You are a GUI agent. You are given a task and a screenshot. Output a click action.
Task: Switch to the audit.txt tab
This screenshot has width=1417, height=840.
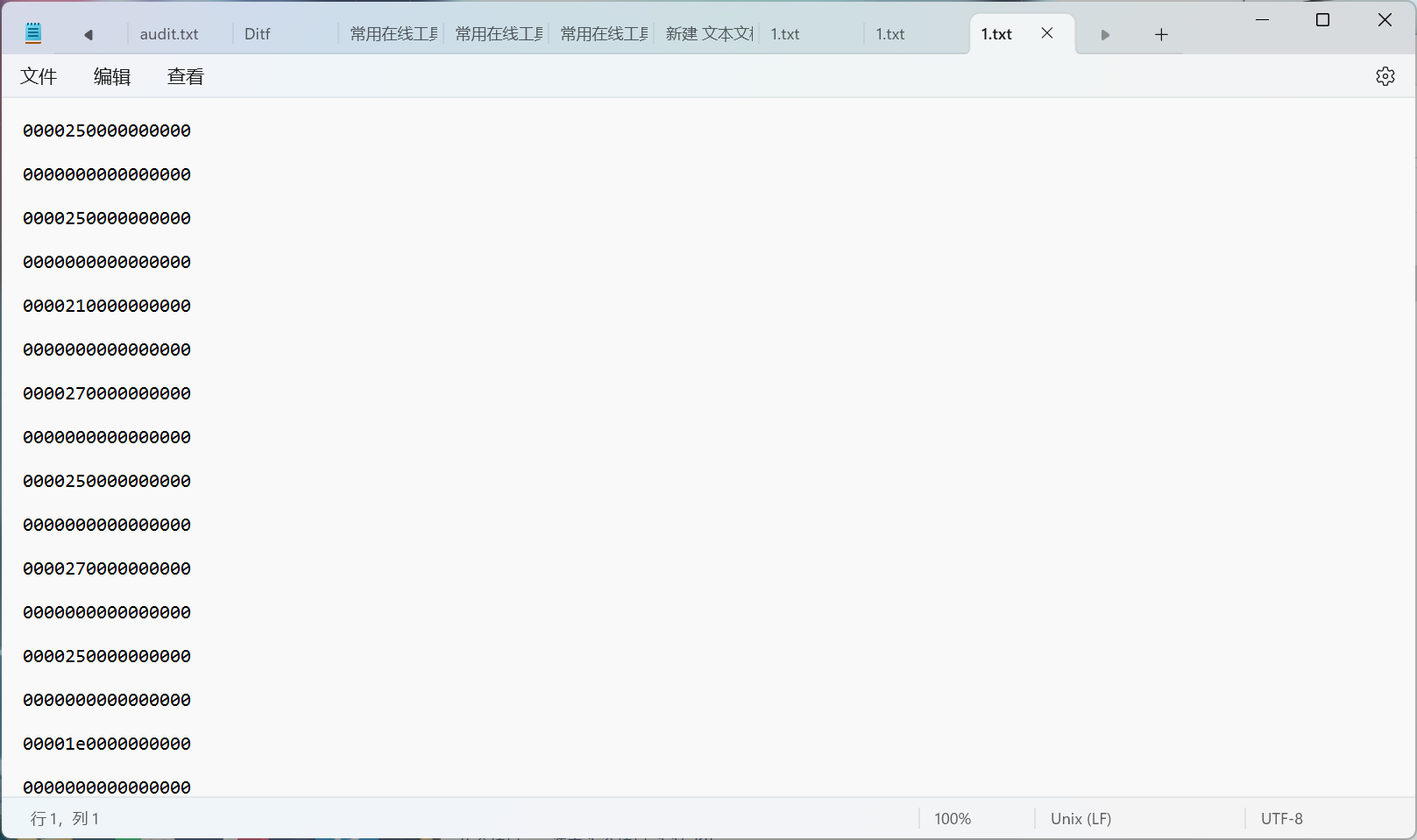[169, 34]
